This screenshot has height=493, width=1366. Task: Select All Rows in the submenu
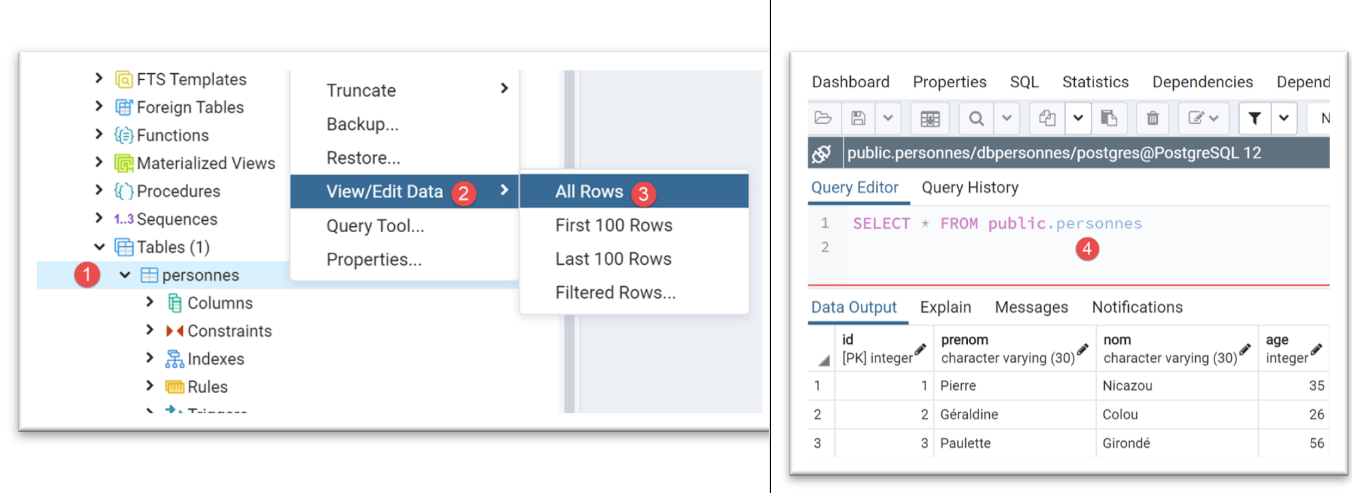click(589, 192)
